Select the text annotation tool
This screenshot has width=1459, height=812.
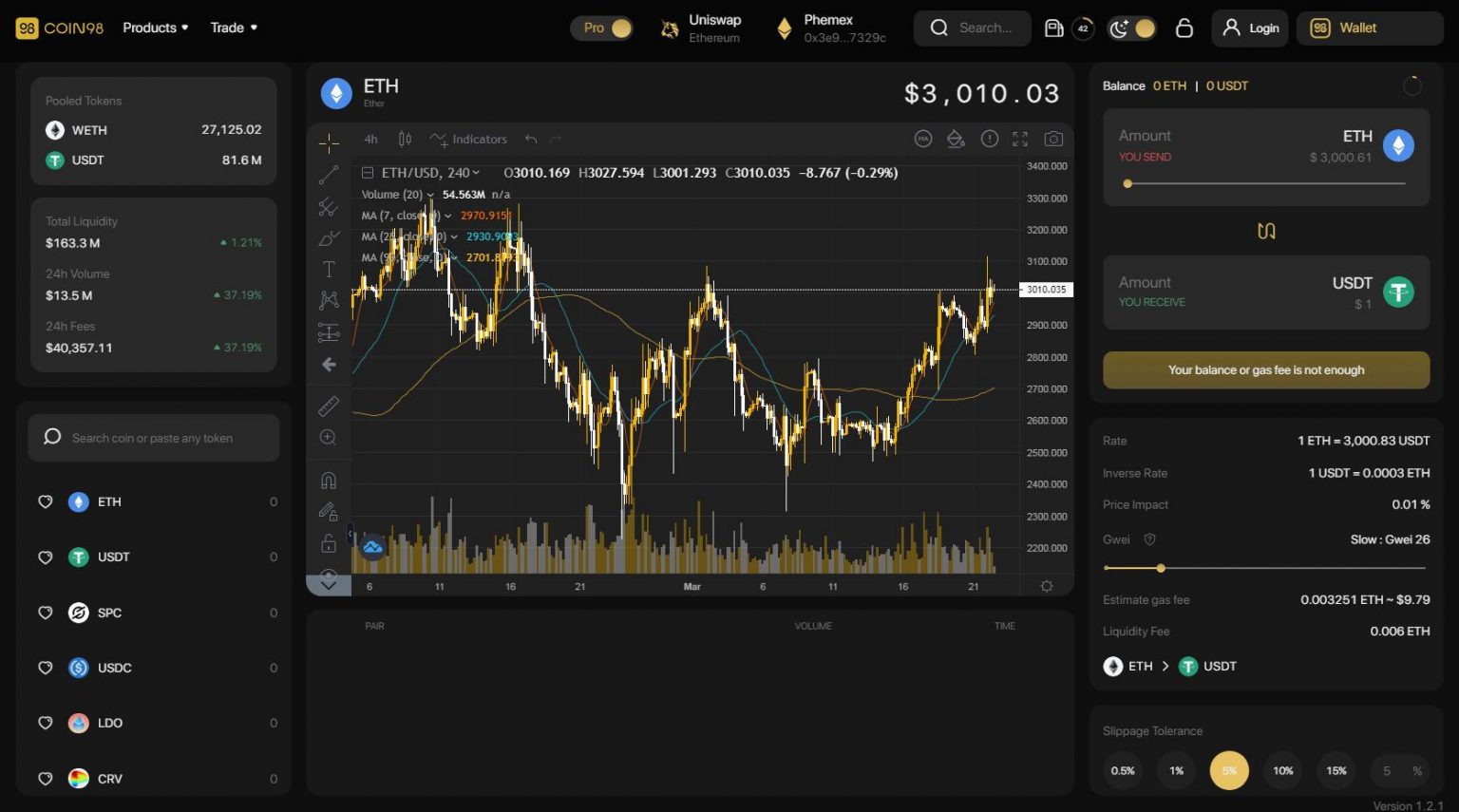329,269
